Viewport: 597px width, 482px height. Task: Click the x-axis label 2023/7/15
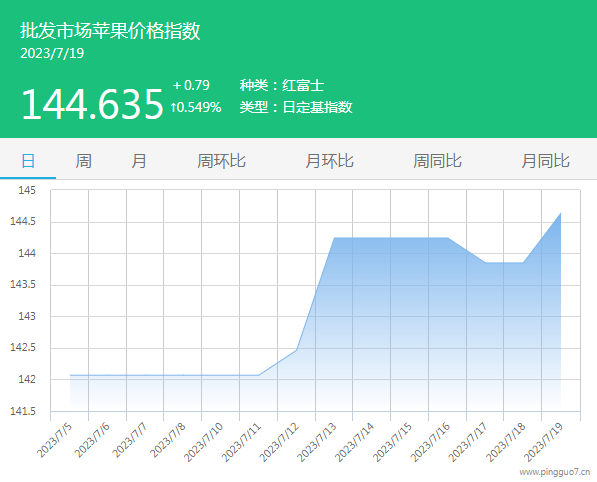[x=393, y=442]
